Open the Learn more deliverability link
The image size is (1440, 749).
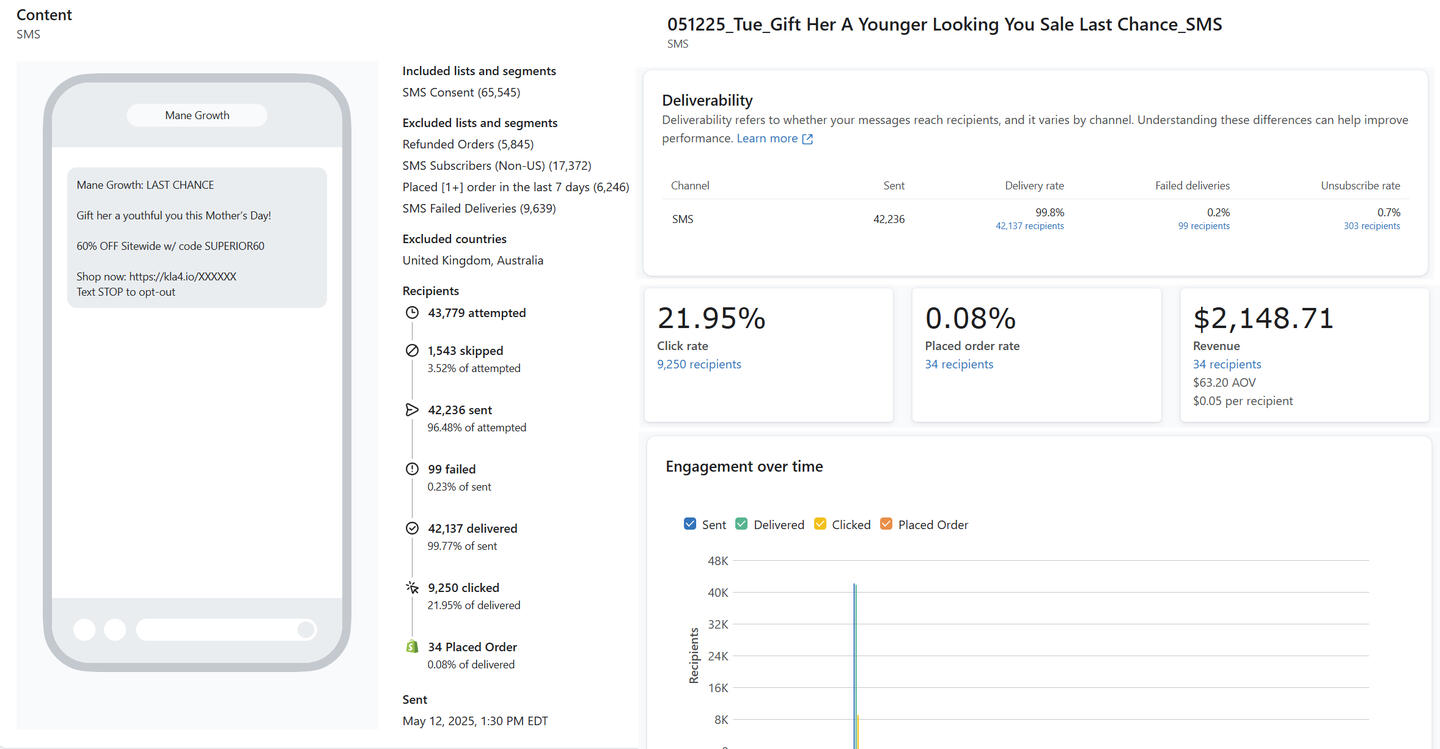click(x=767, y=139)
